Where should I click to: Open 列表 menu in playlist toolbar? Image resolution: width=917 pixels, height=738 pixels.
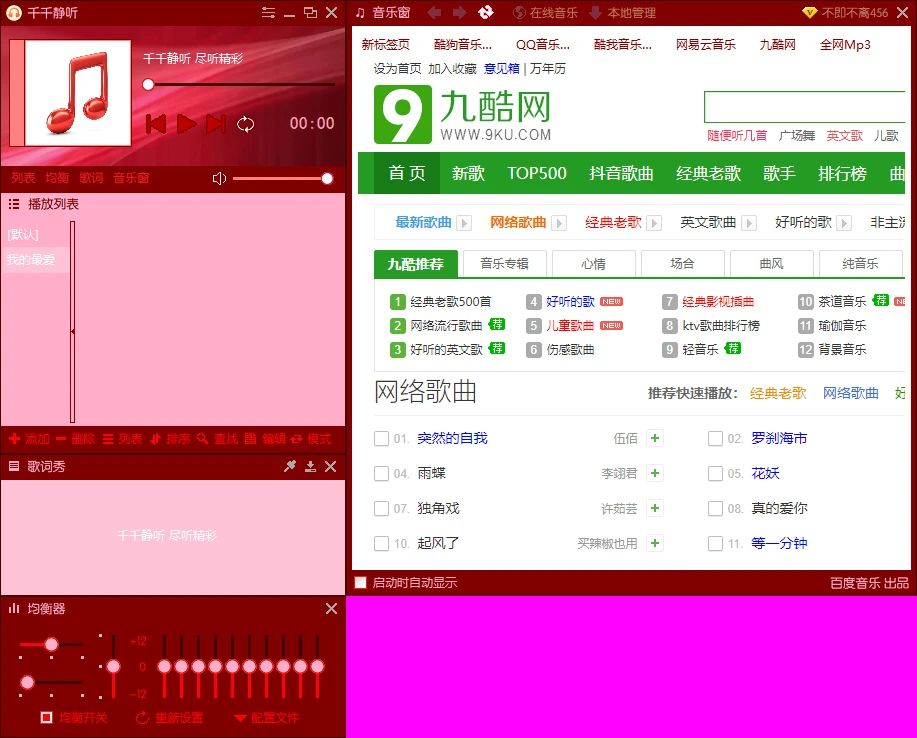123,439
